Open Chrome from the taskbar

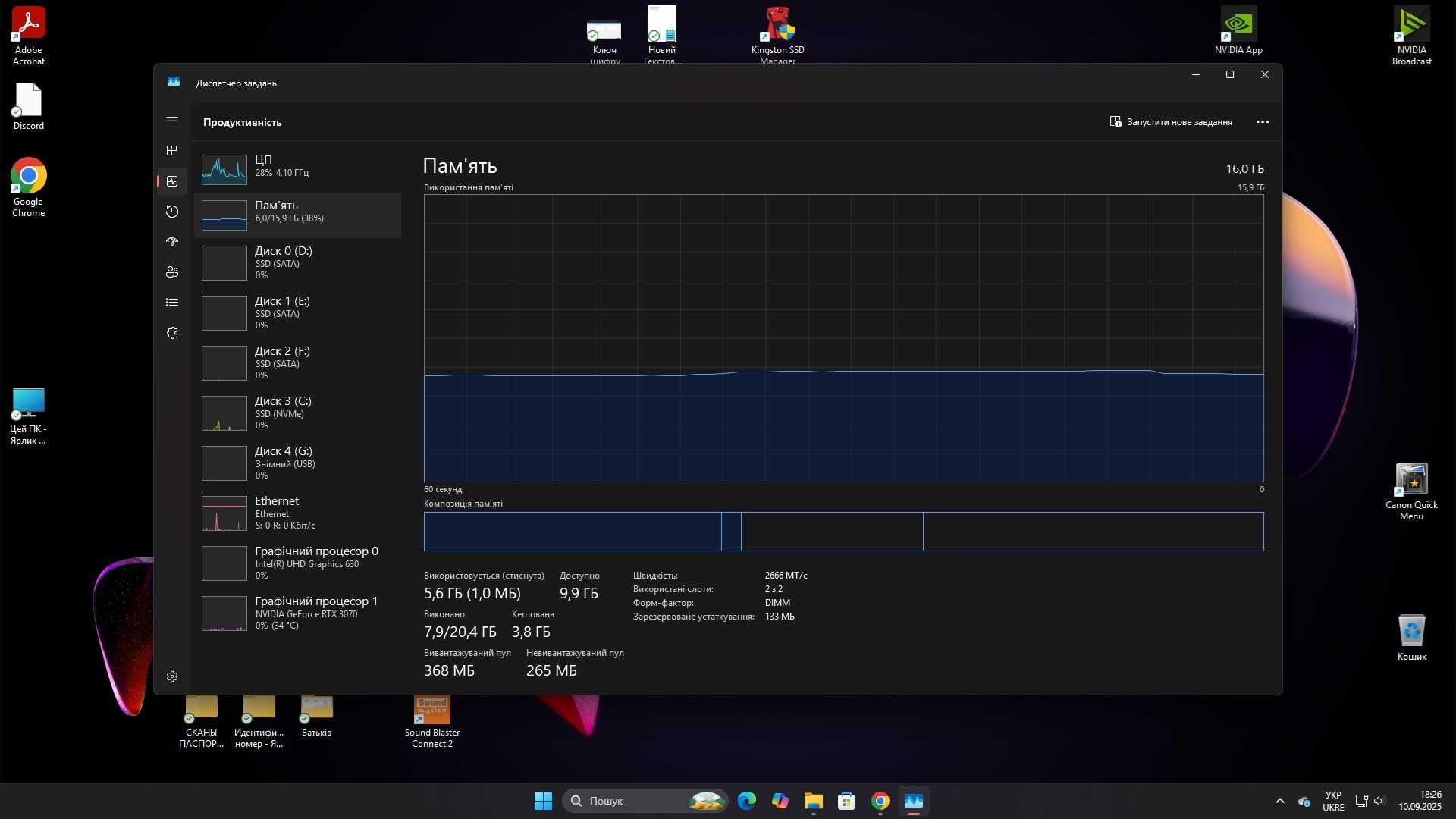[x=880, y=801]
